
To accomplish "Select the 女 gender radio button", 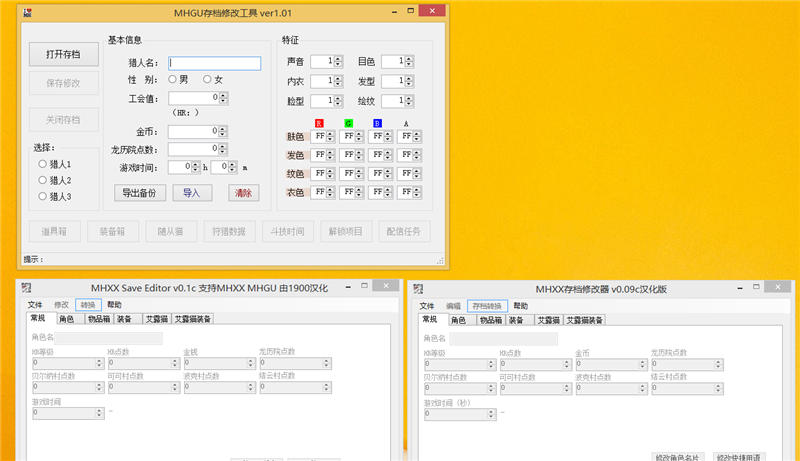I will [x=207, y=79].
